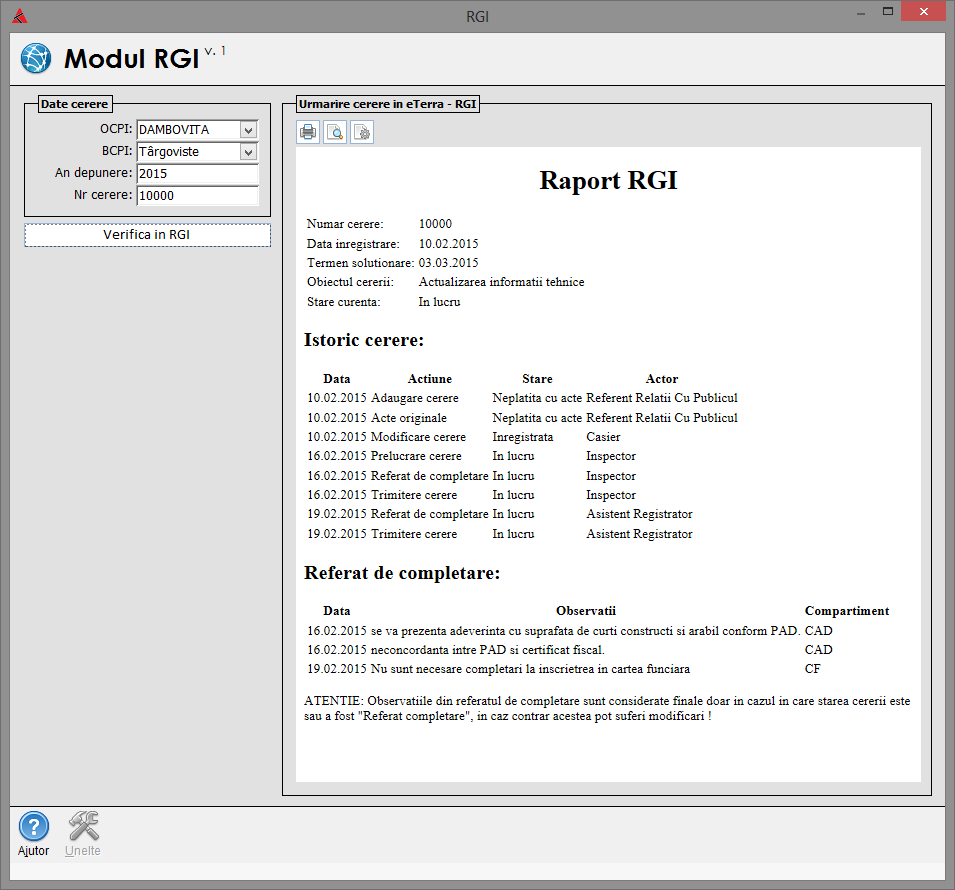
Task: Click the Modul RGI globe logo
Action: [x=36, y=59]
